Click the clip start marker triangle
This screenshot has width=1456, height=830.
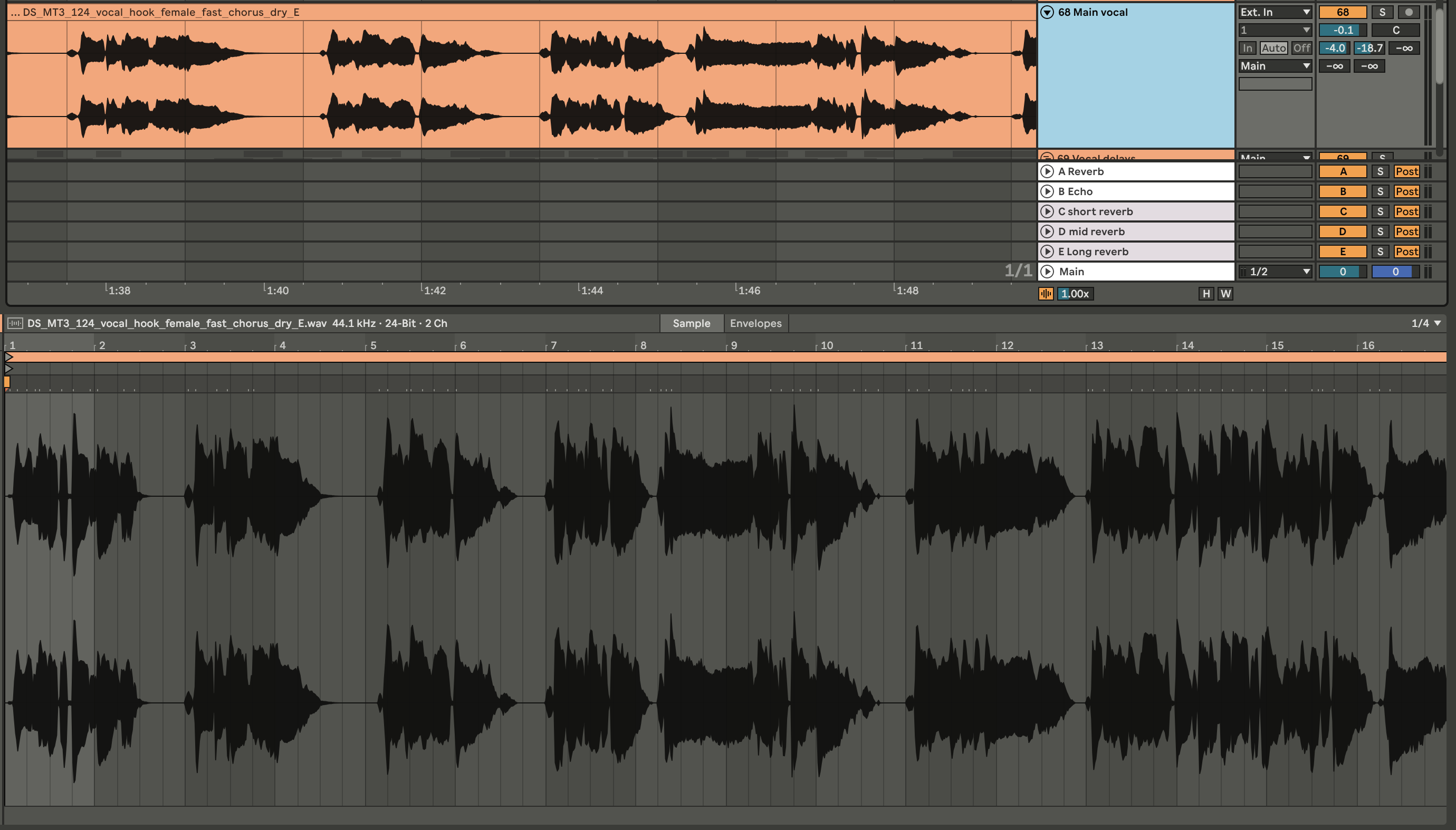(8, 357)
